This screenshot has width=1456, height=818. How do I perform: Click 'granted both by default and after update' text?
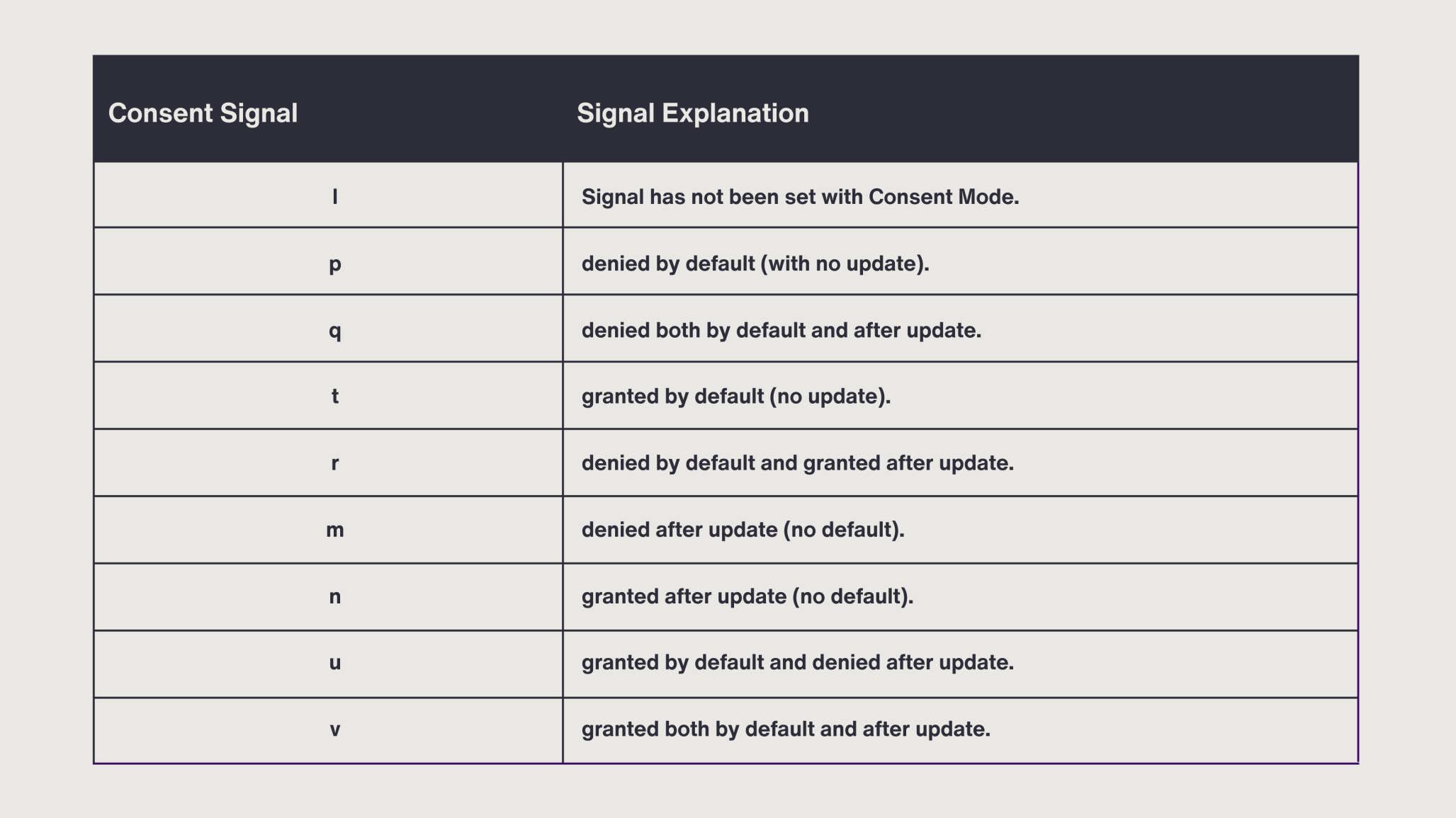(785, 729)
